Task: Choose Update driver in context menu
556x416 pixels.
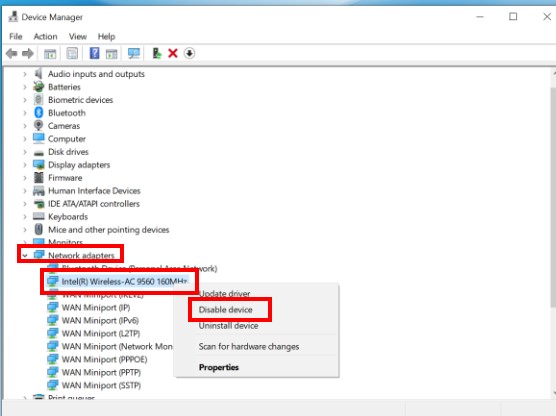Action: click(x=224, y=294)
